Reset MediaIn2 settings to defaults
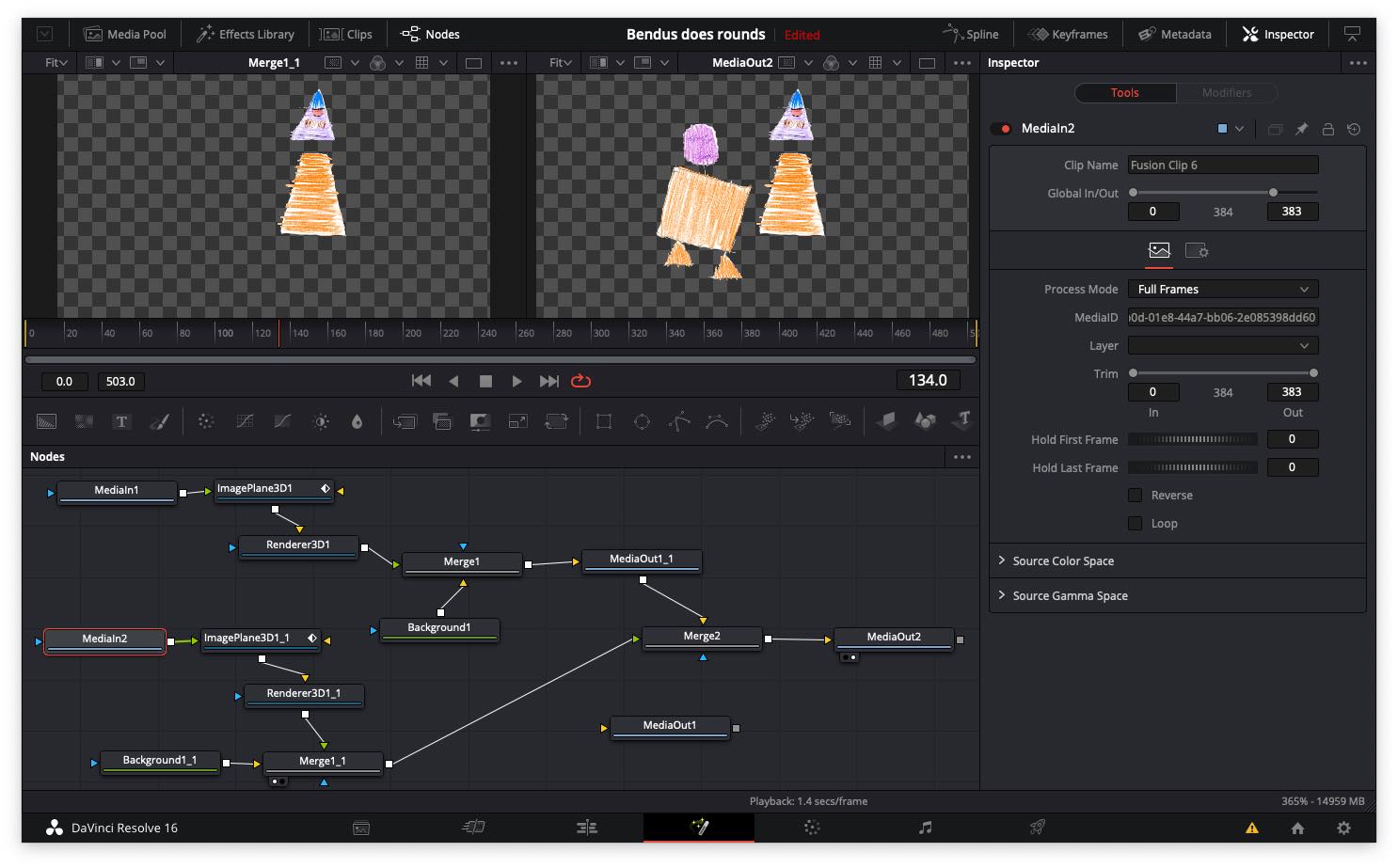This screenshot has width=1398, height=868. [1354, 129]
